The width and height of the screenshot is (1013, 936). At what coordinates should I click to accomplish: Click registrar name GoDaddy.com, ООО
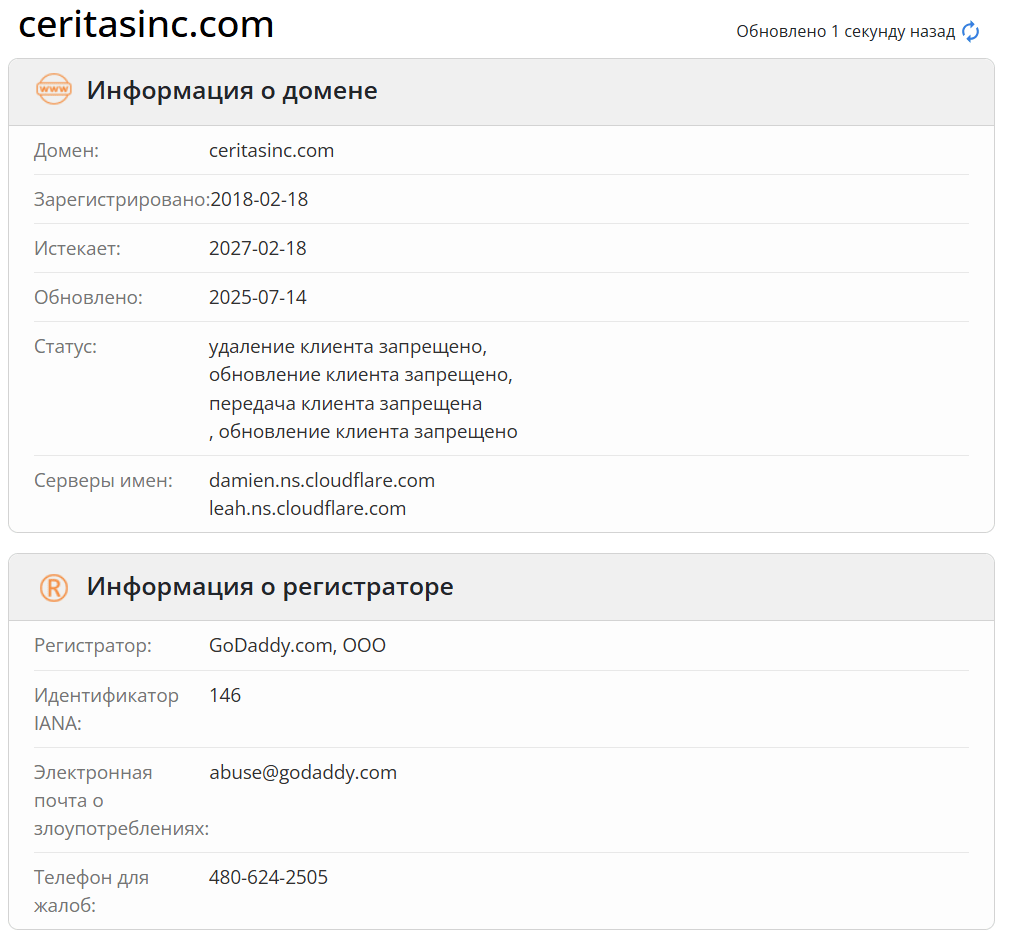[297, 646]
